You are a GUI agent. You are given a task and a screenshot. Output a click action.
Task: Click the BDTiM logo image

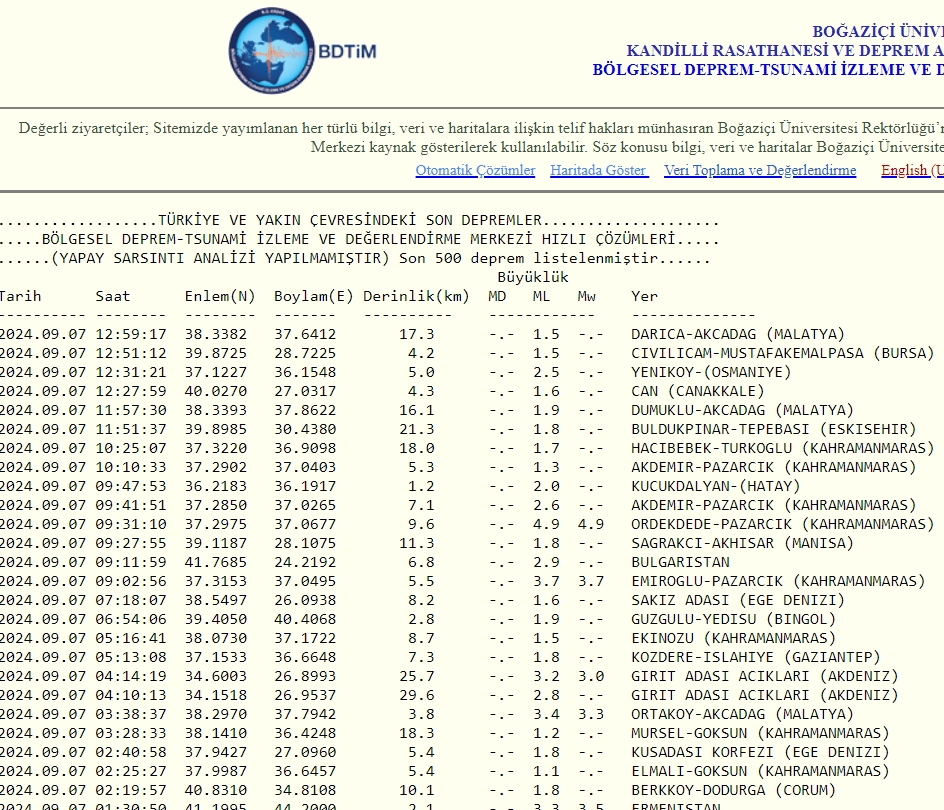click(302, 50)
